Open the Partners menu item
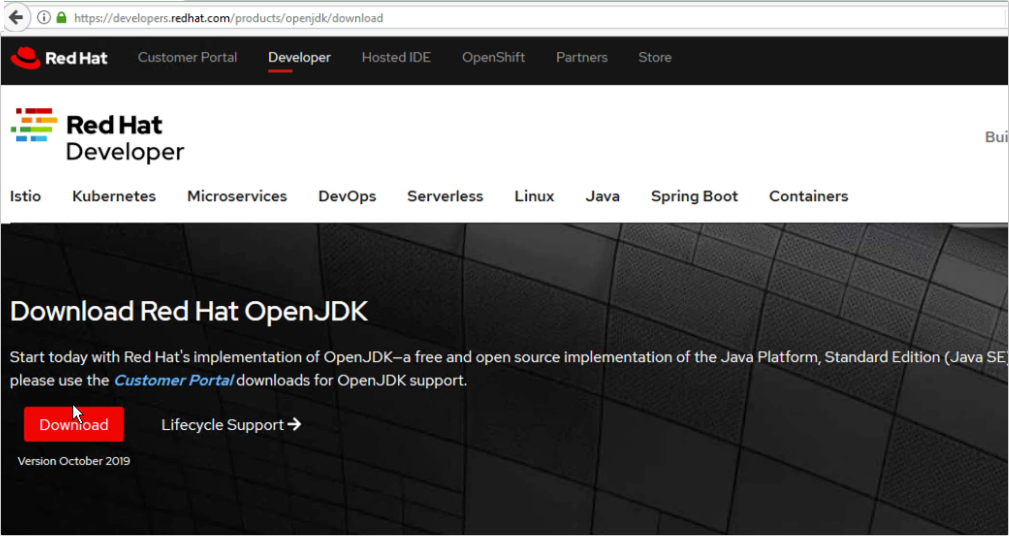 pos(582,57)
